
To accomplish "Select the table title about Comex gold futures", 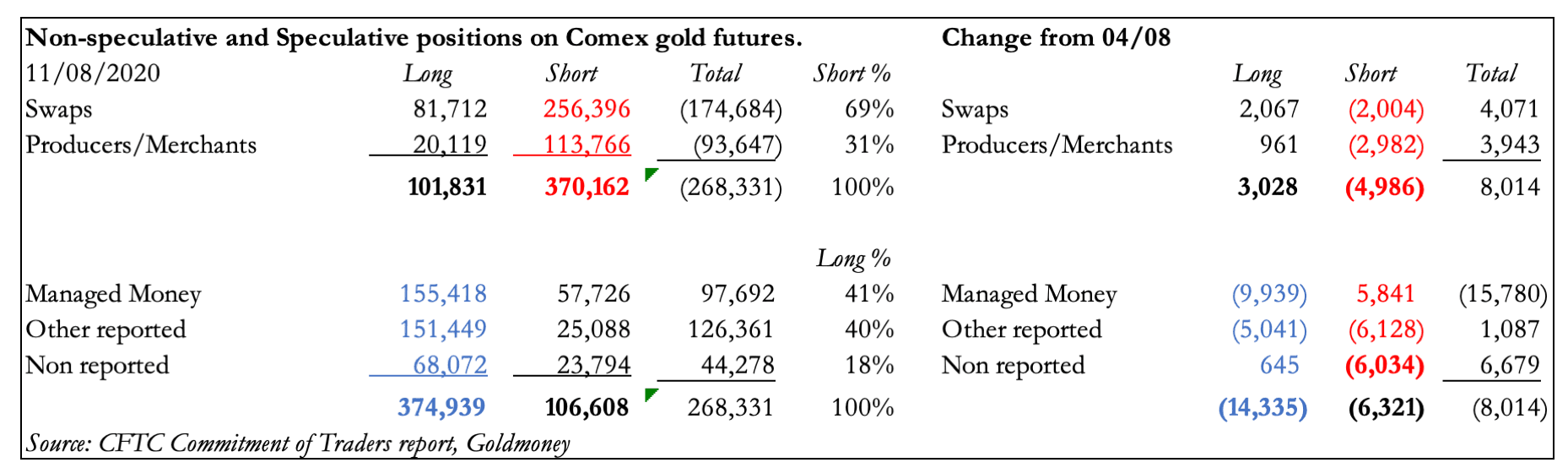I will coord(414,38).
